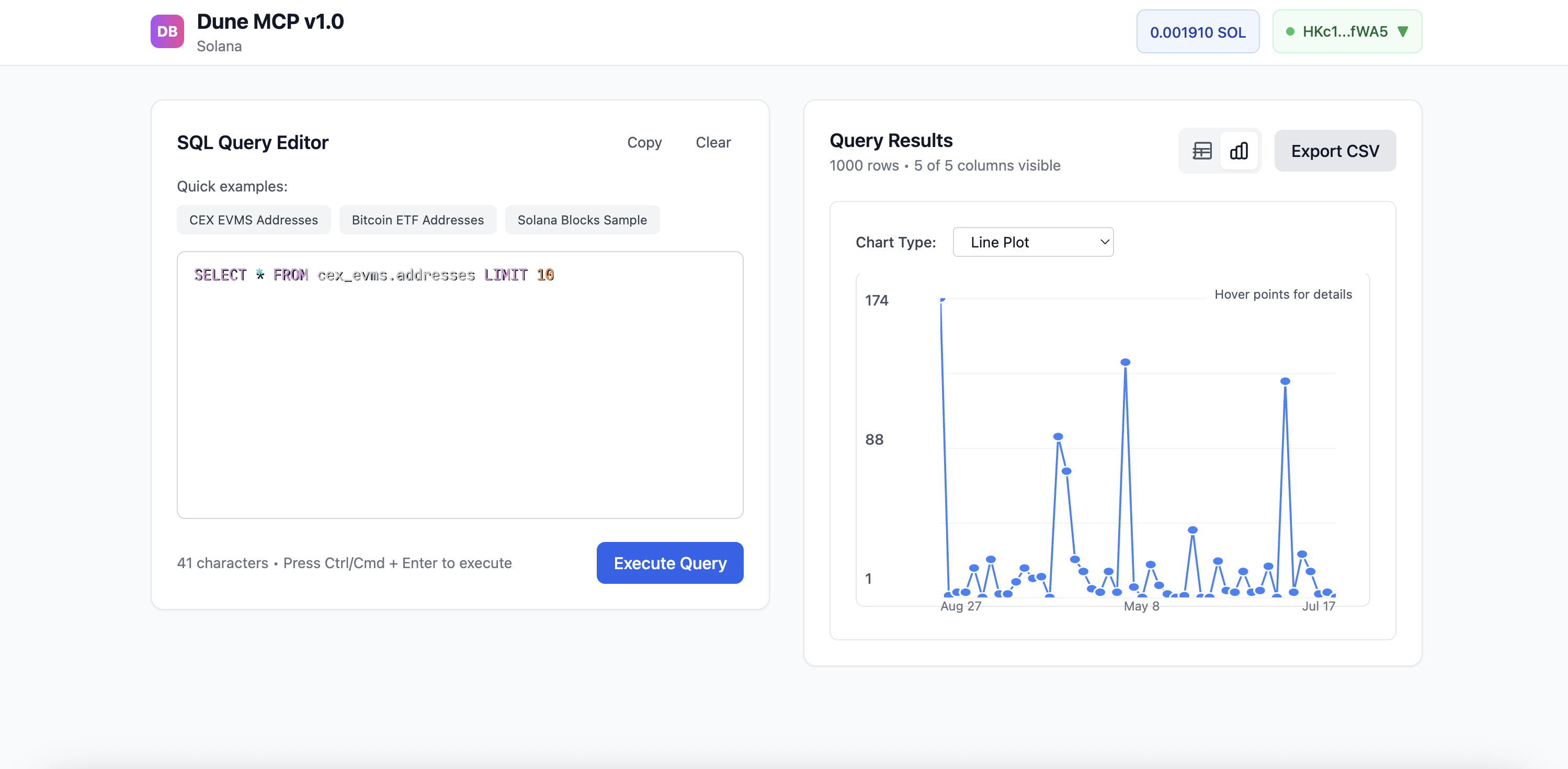Image resolution: width=1568 pixels, height=769 pixels.
Task: Open the Chart Type dropdown
Action: point(1033,242)
